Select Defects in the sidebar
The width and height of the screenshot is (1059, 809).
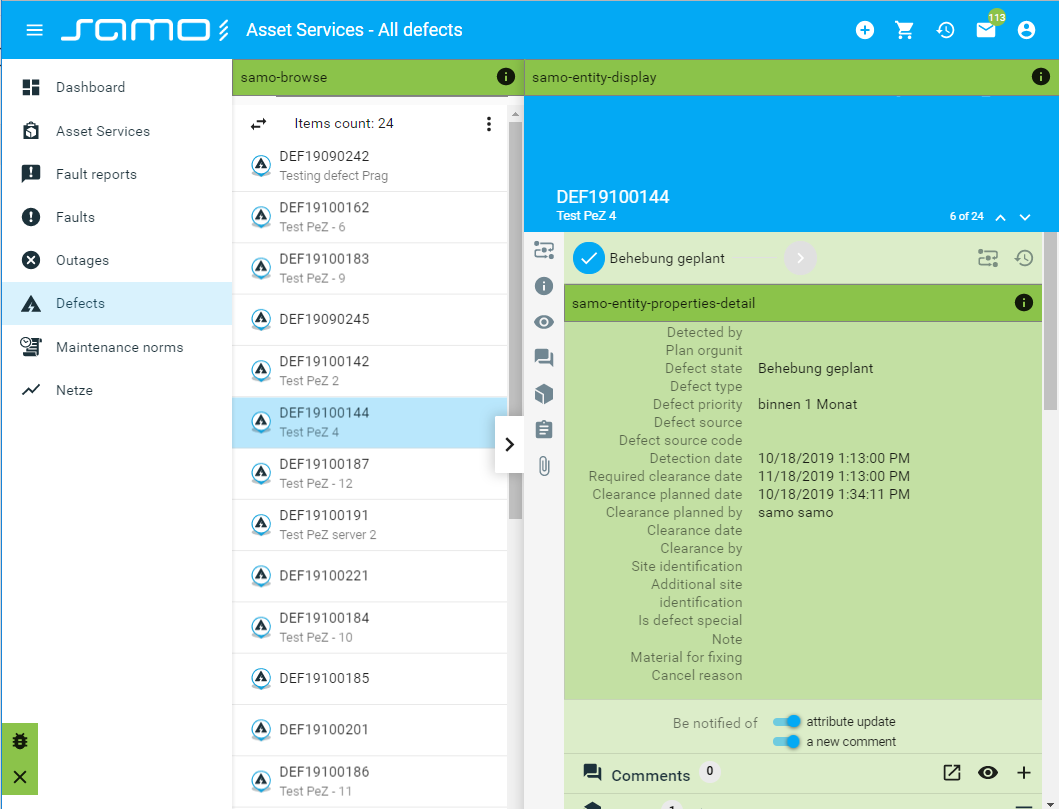[x=116, y=303]
